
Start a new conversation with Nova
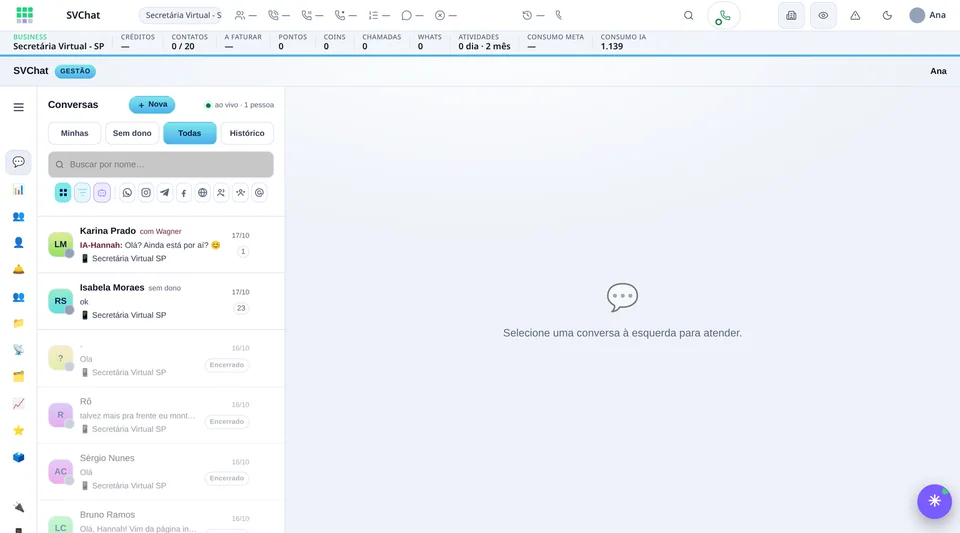[152, 105]
